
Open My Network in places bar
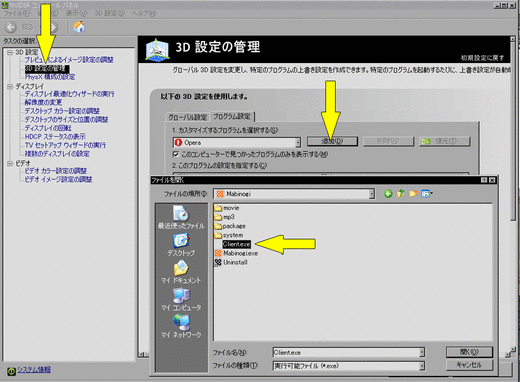click(x=181, y=326)
